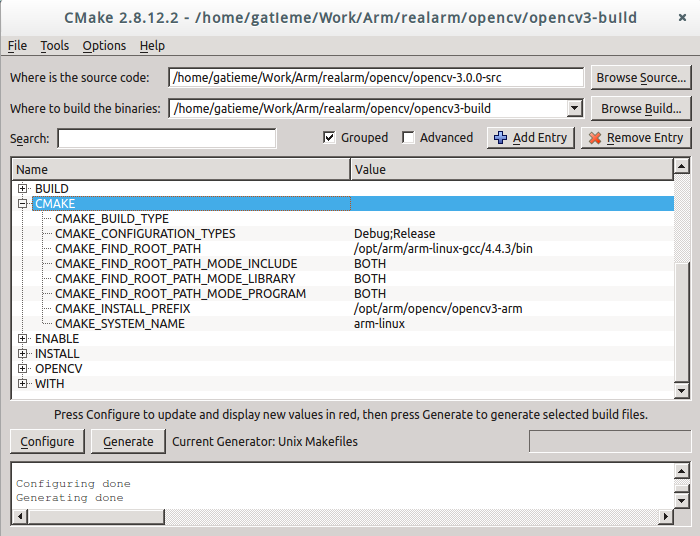Click the /opt/arm/opencv/opencv3-arm value

(x=438, y=308)
